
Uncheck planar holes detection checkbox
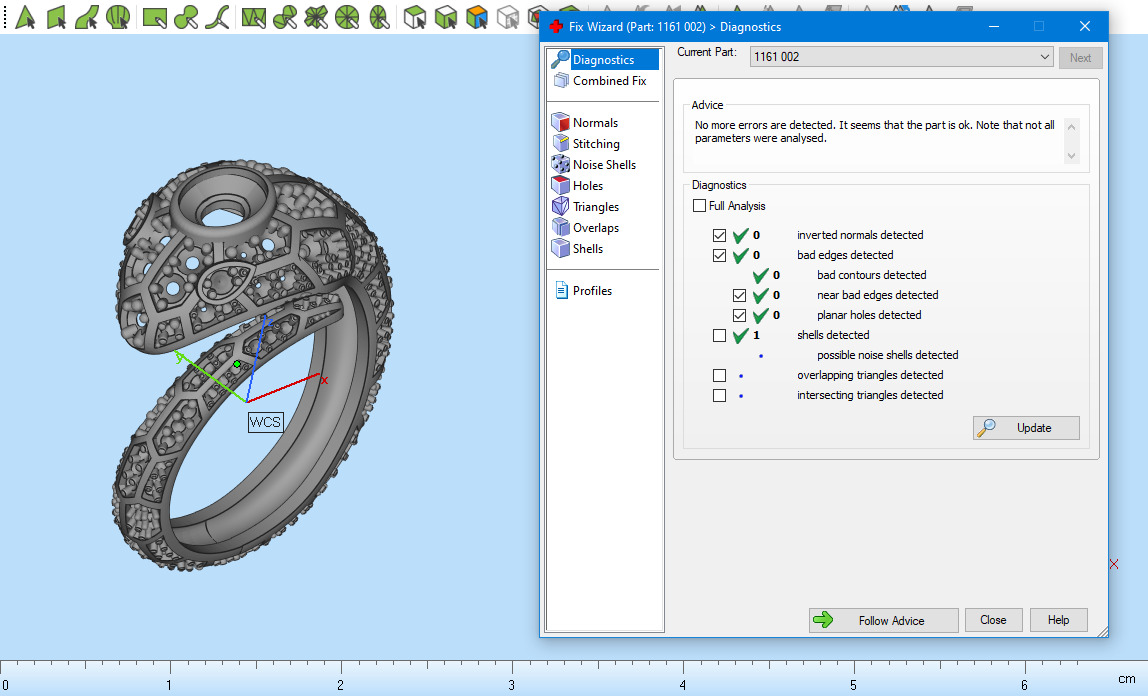[739, 315]
